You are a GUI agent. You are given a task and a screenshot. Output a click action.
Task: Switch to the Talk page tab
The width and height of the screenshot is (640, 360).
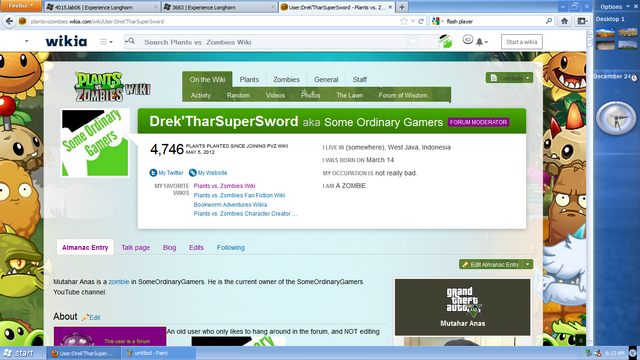(136, 247)
